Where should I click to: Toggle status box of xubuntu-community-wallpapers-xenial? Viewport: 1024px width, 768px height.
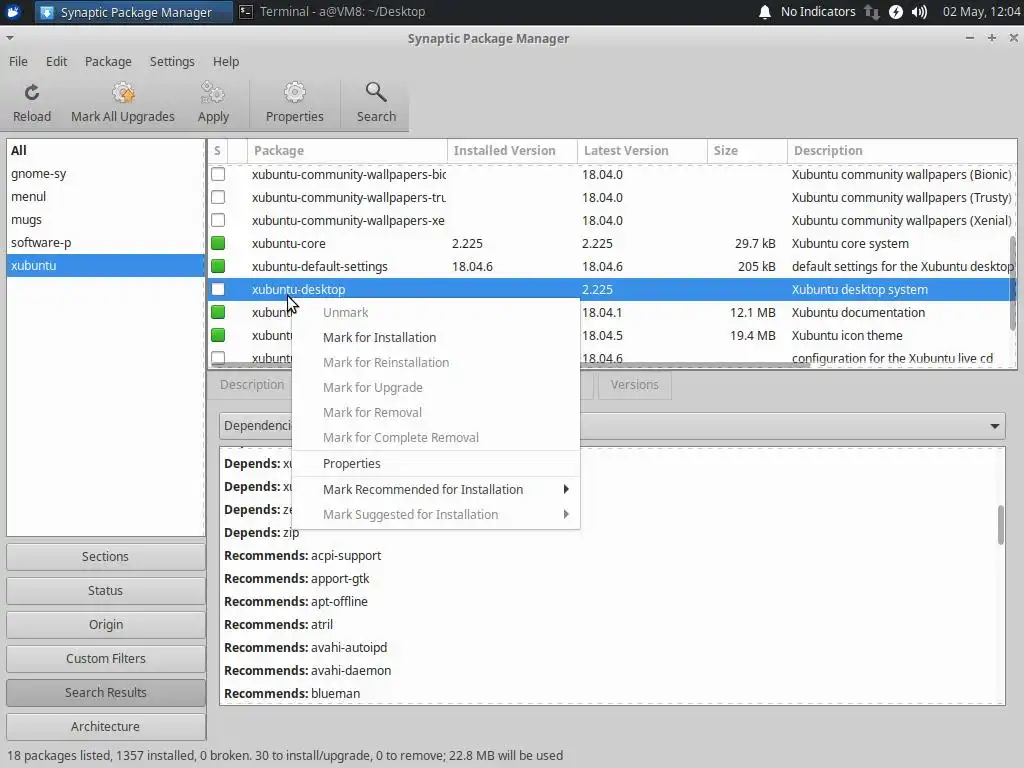click(x=218, y=220)
